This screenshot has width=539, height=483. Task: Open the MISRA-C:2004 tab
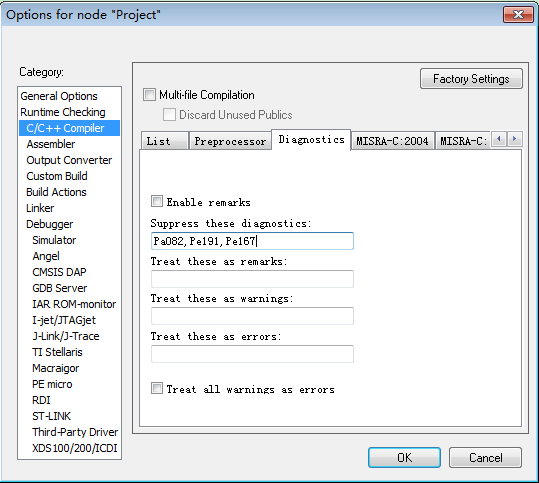click(x=393, y=141)
